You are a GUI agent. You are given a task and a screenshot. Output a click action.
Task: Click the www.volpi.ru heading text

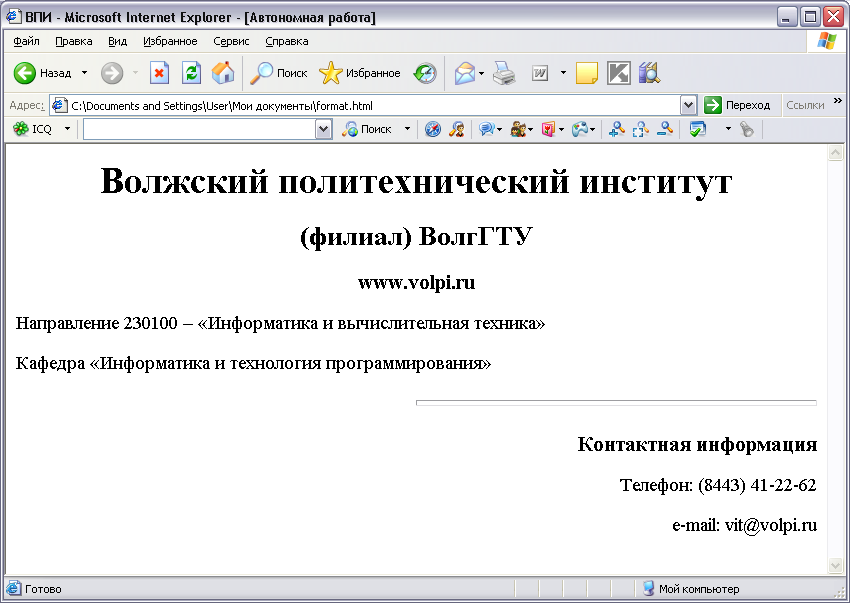416,283
